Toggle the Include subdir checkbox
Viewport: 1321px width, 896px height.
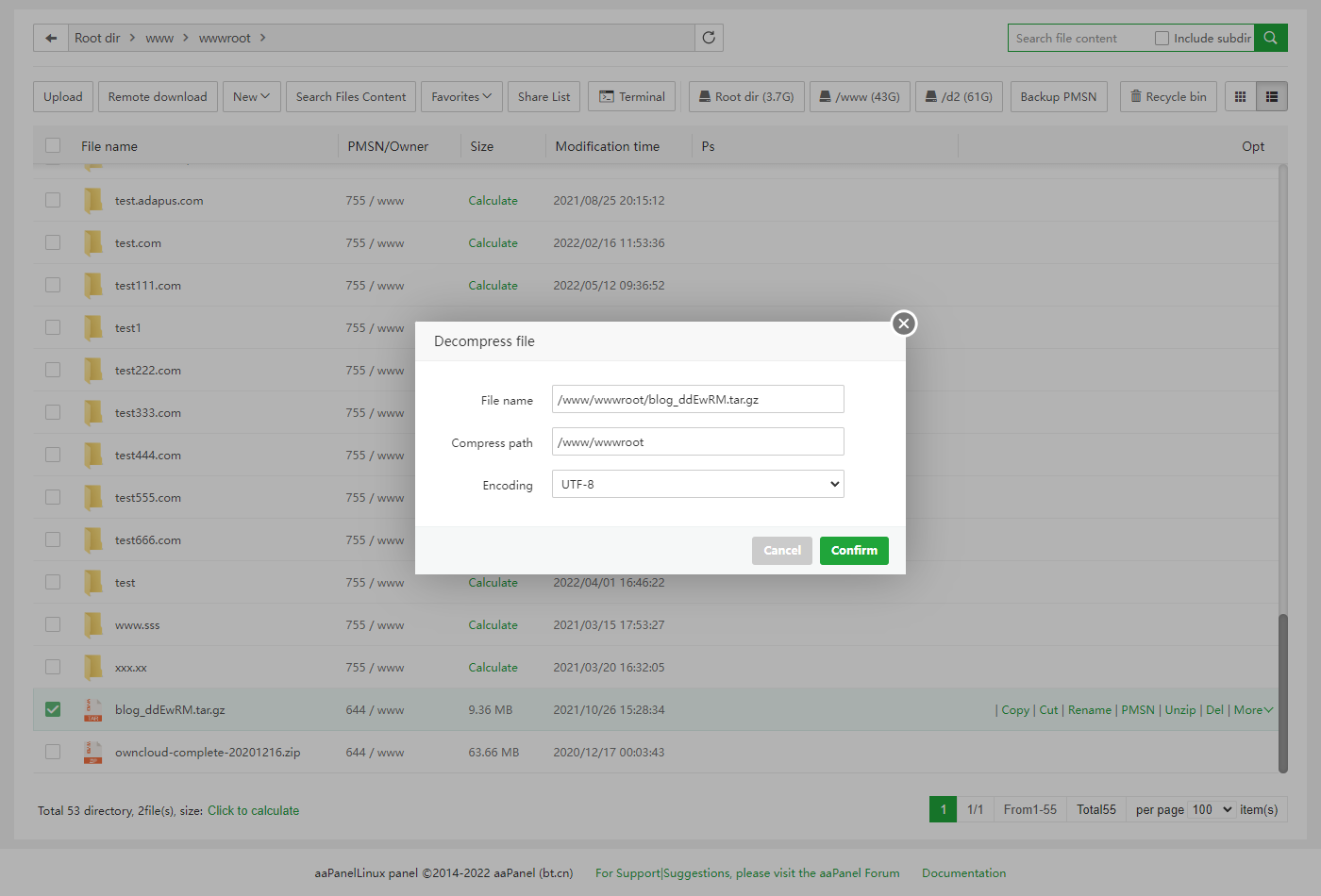tap(1162, 38)
